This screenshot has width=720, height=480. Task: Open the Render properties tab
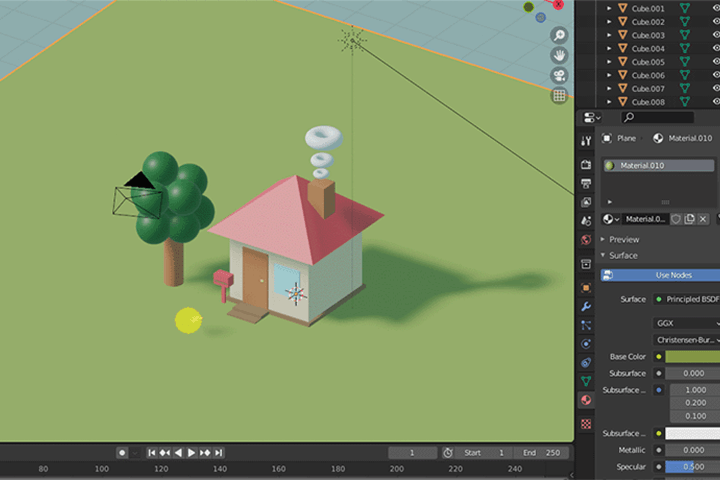pyautogui.click(x=586, y=165)
